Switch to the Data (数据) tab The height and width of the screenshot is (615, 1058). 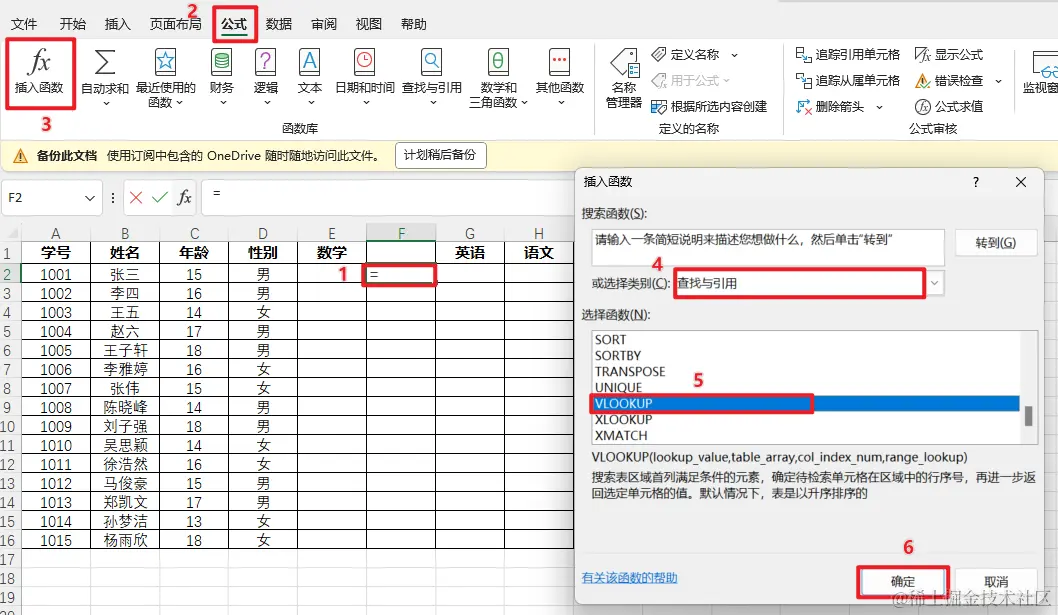click(279, 24)
